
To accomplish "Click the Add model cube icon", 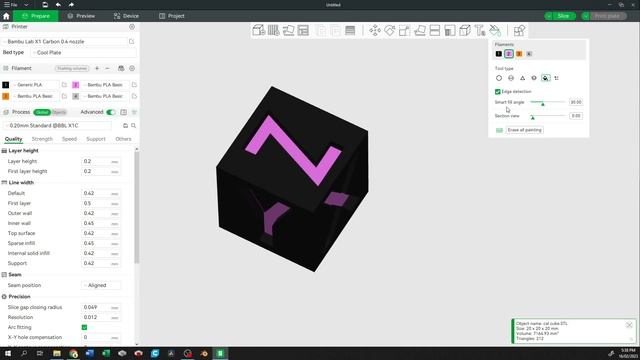I will [259, 30].
